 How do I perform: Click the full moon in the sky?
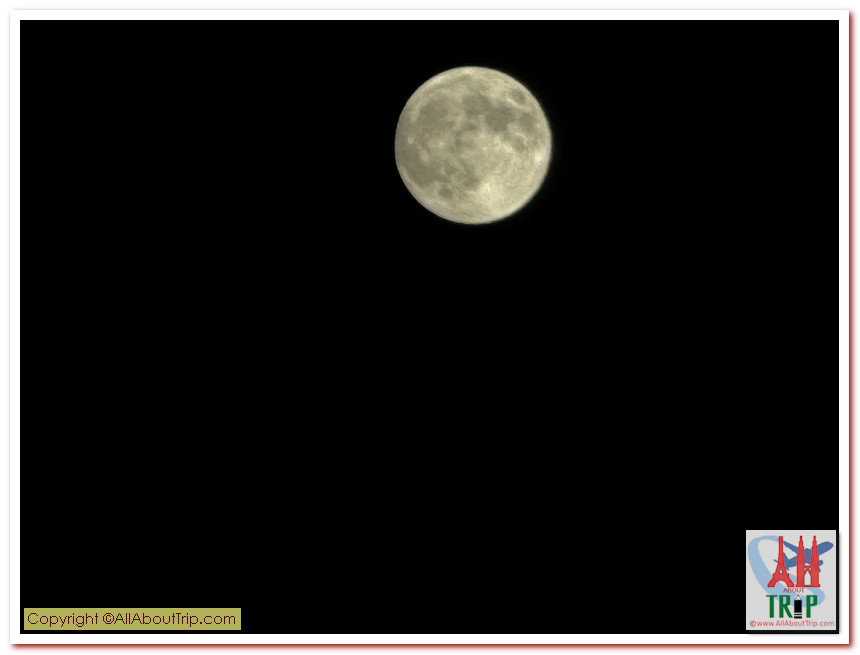473,145
